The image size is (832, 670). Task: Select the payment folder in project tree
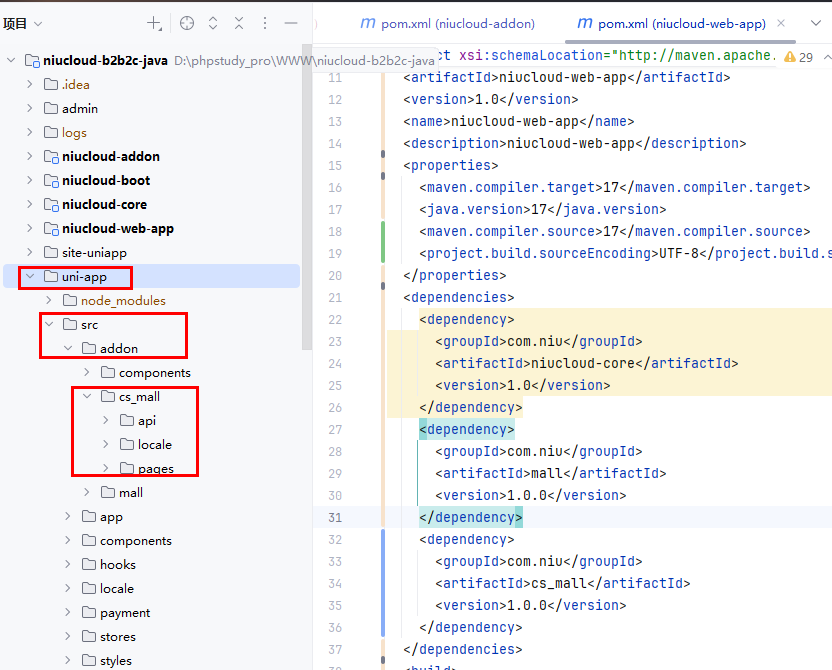tap(124, 613)
